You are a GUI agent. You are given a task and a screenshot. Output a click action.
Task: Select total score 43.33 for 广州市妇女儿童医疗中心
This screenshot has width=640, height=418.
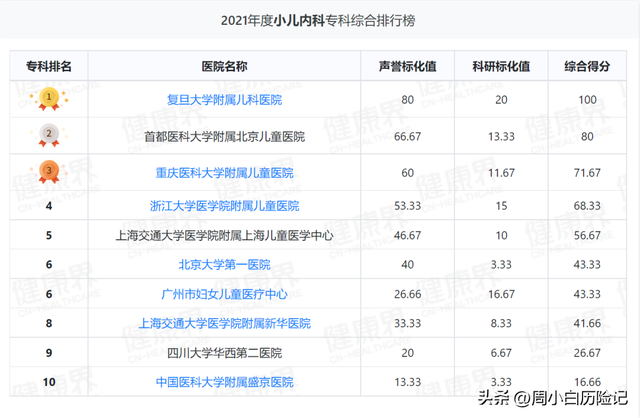click(587, 294)
